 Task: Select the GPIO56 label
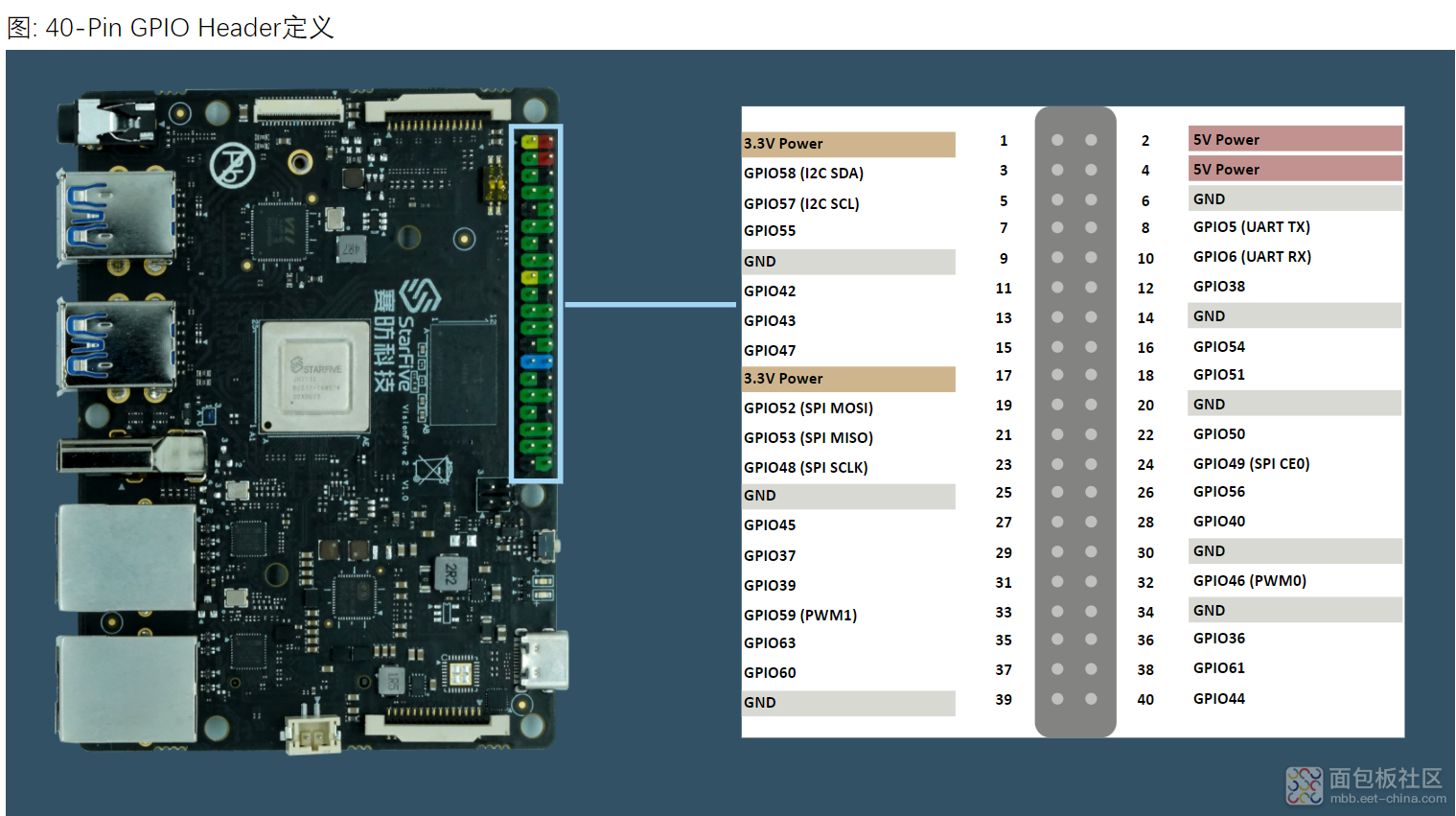click(1219, 492)
